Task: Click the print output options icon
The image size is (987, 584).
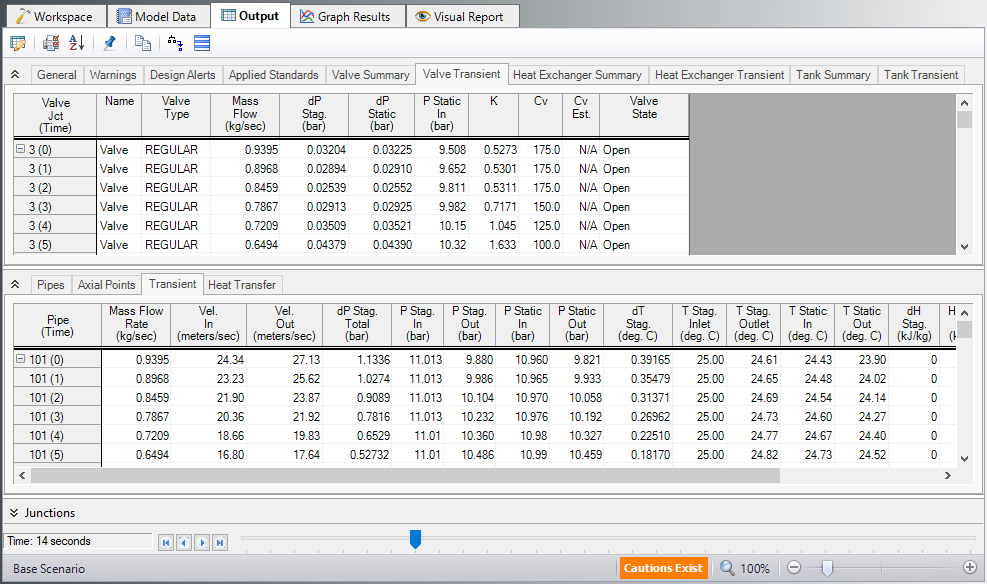Action: click(51, 43)
